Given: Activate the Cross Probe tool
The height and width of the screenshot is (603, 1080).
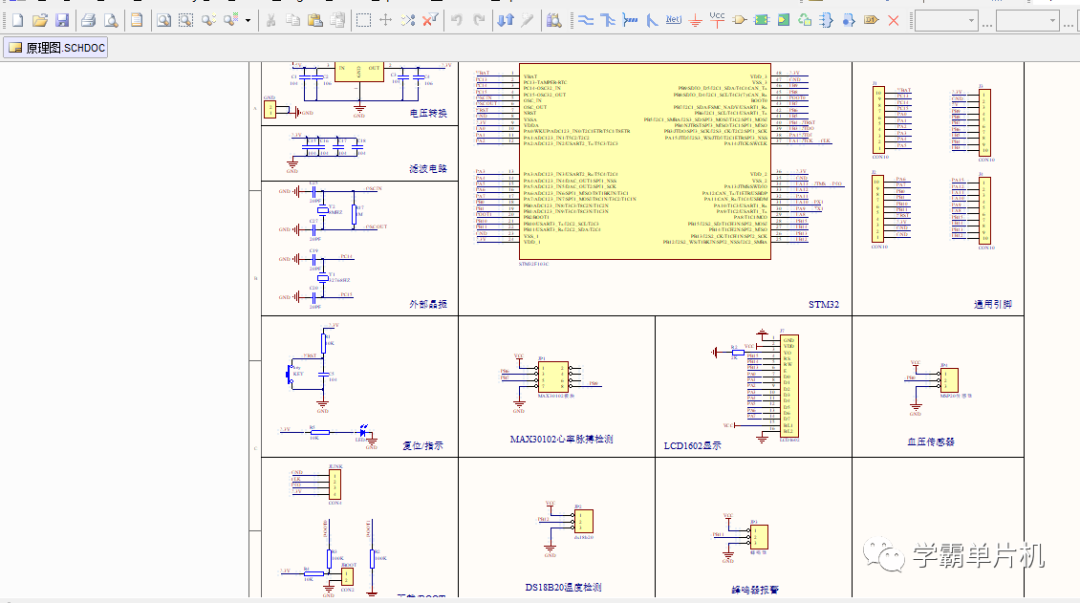Looking at the screenshot, I should (x=528, y=21).
